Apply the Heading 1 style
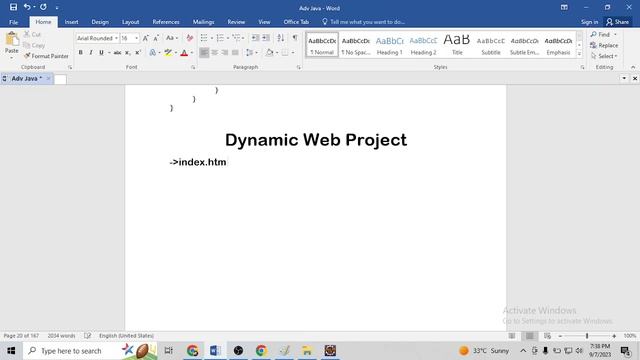 point(389,45)
